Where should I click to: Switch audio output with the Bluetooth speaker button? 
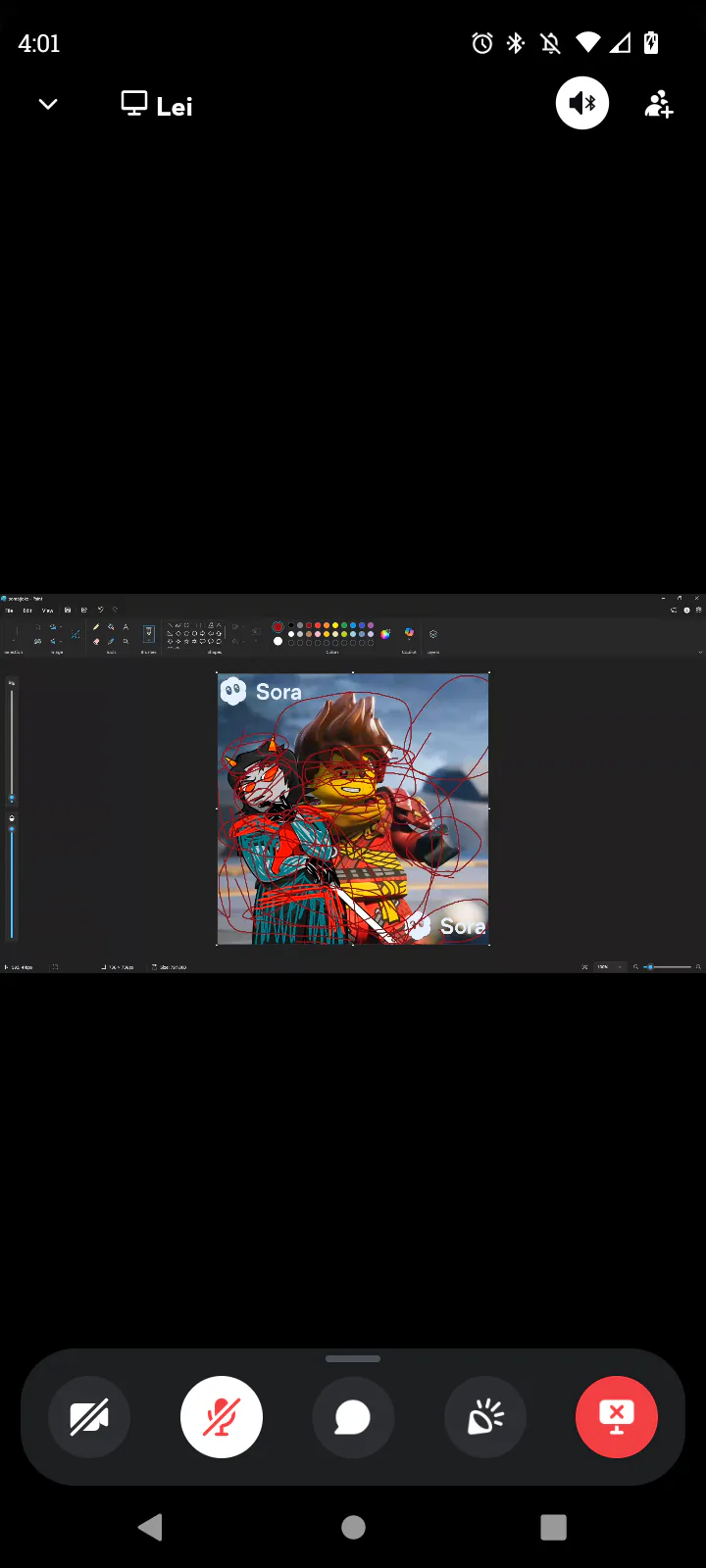(582, 103)
